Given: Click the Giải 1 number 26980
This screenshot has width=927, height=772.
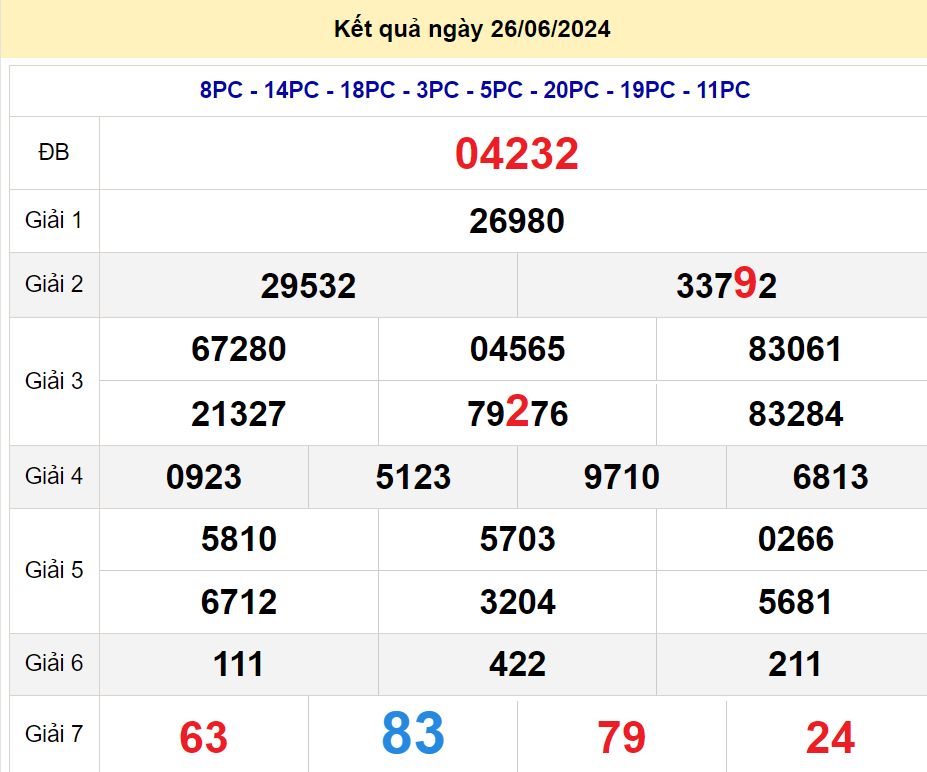Looking at the screenshot, I should tap(516, 222).
